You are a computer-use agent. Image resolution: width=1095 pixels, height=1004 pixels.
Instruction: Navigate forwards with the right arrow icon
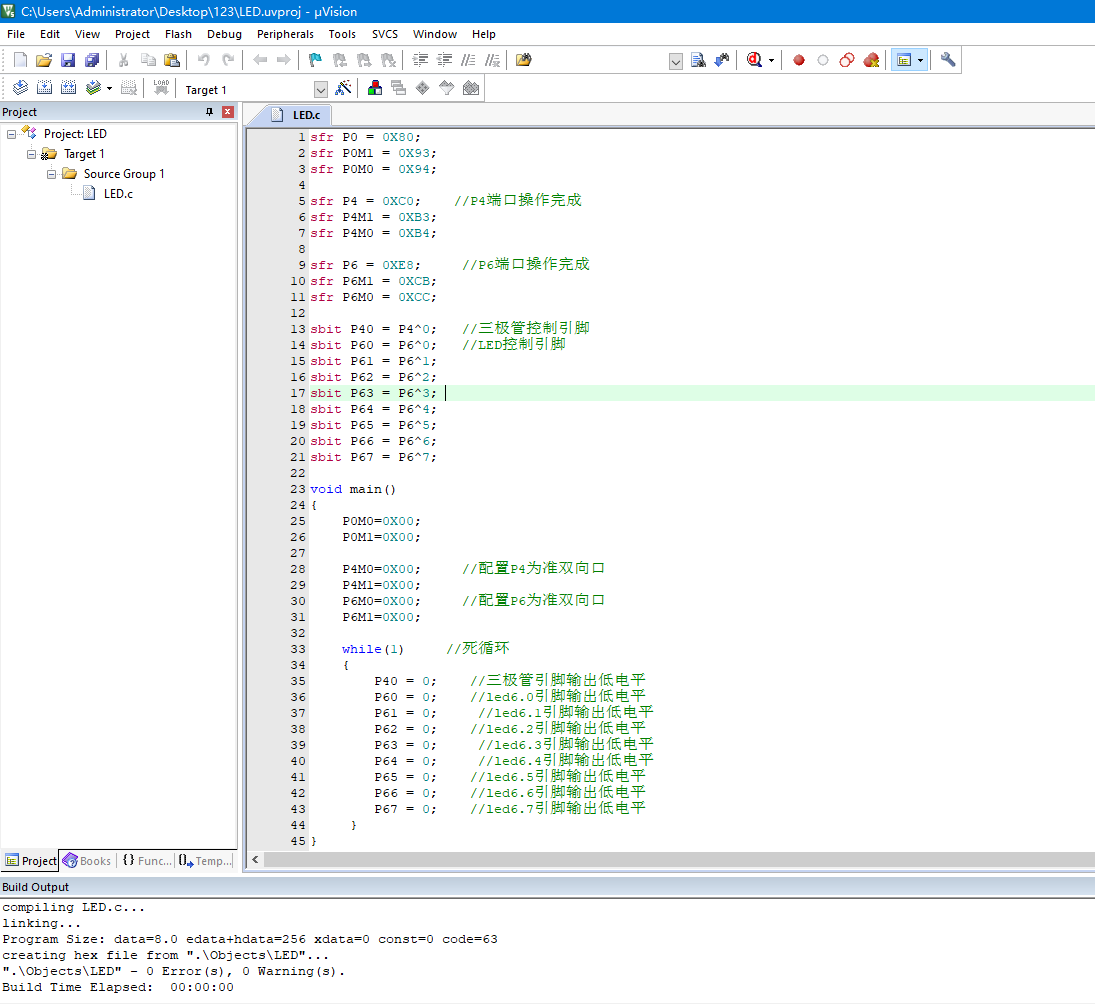tap(284, 60)
